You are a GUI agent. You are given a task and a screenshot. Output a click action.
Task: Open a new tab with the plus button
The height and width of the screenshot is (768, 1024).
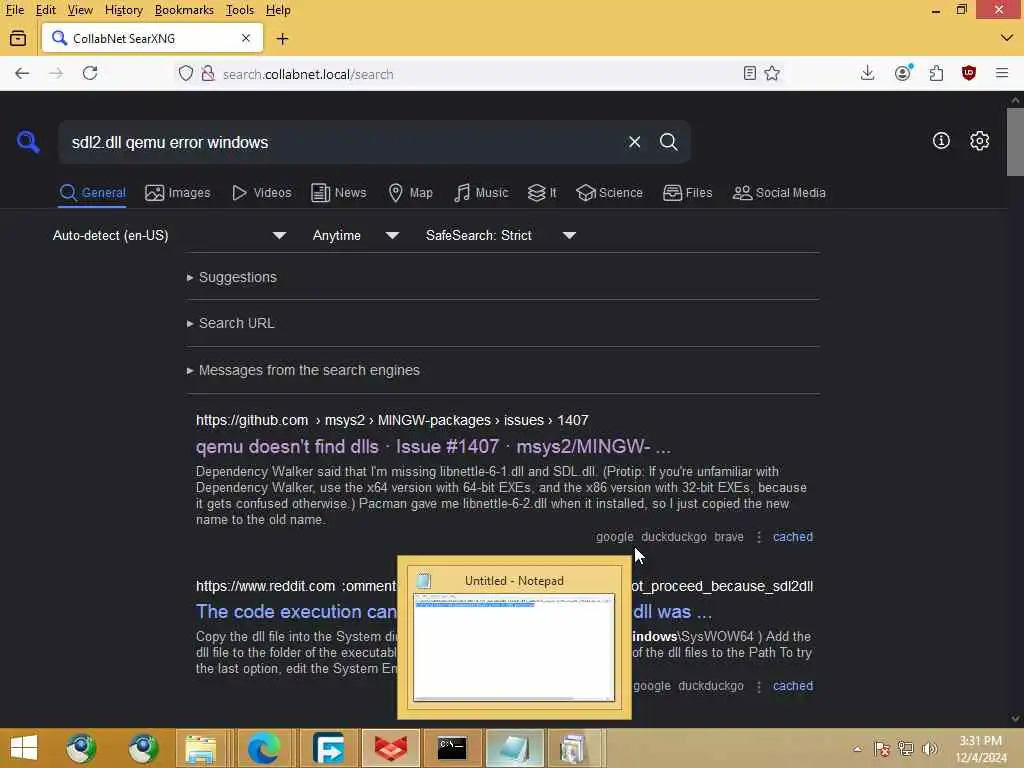coord(282,39)
